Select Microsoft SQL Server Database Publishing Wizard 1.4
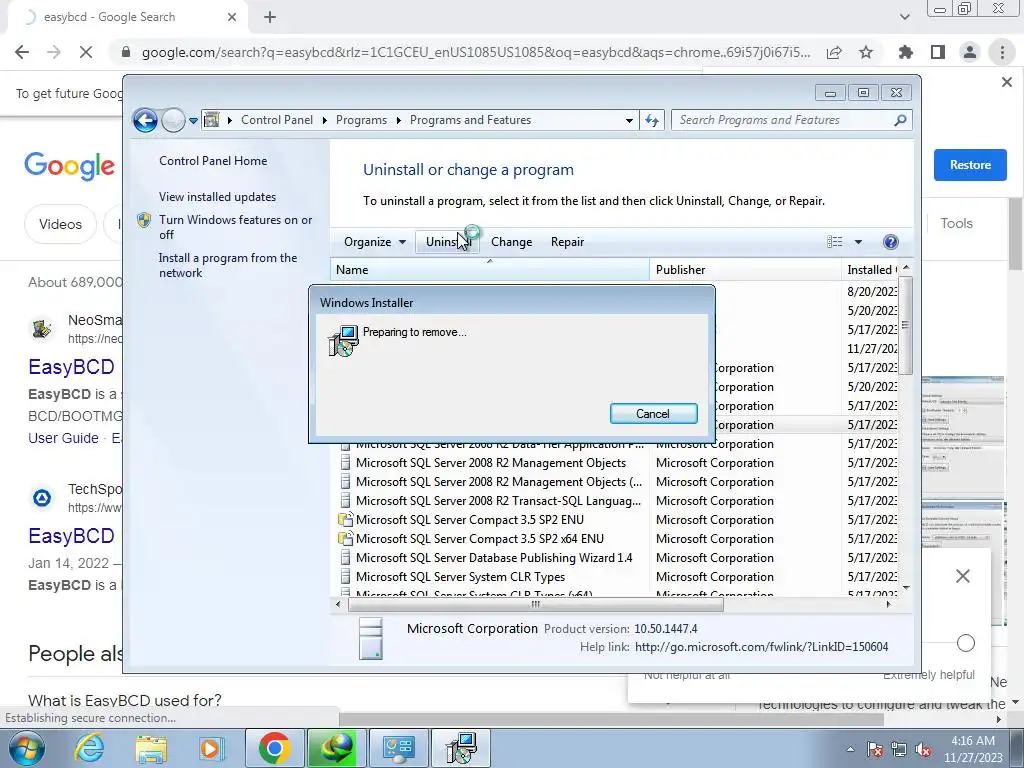The height and width of the screenshot is (768, 1024). pyautogui.click(x=494, y=558)
